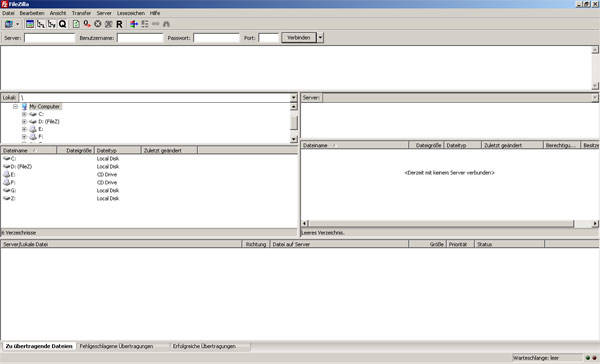Sort local list by Dateityp header
The height and width of the screenshot is (364, 600).
pyautogui.click(x=117, y=150)
